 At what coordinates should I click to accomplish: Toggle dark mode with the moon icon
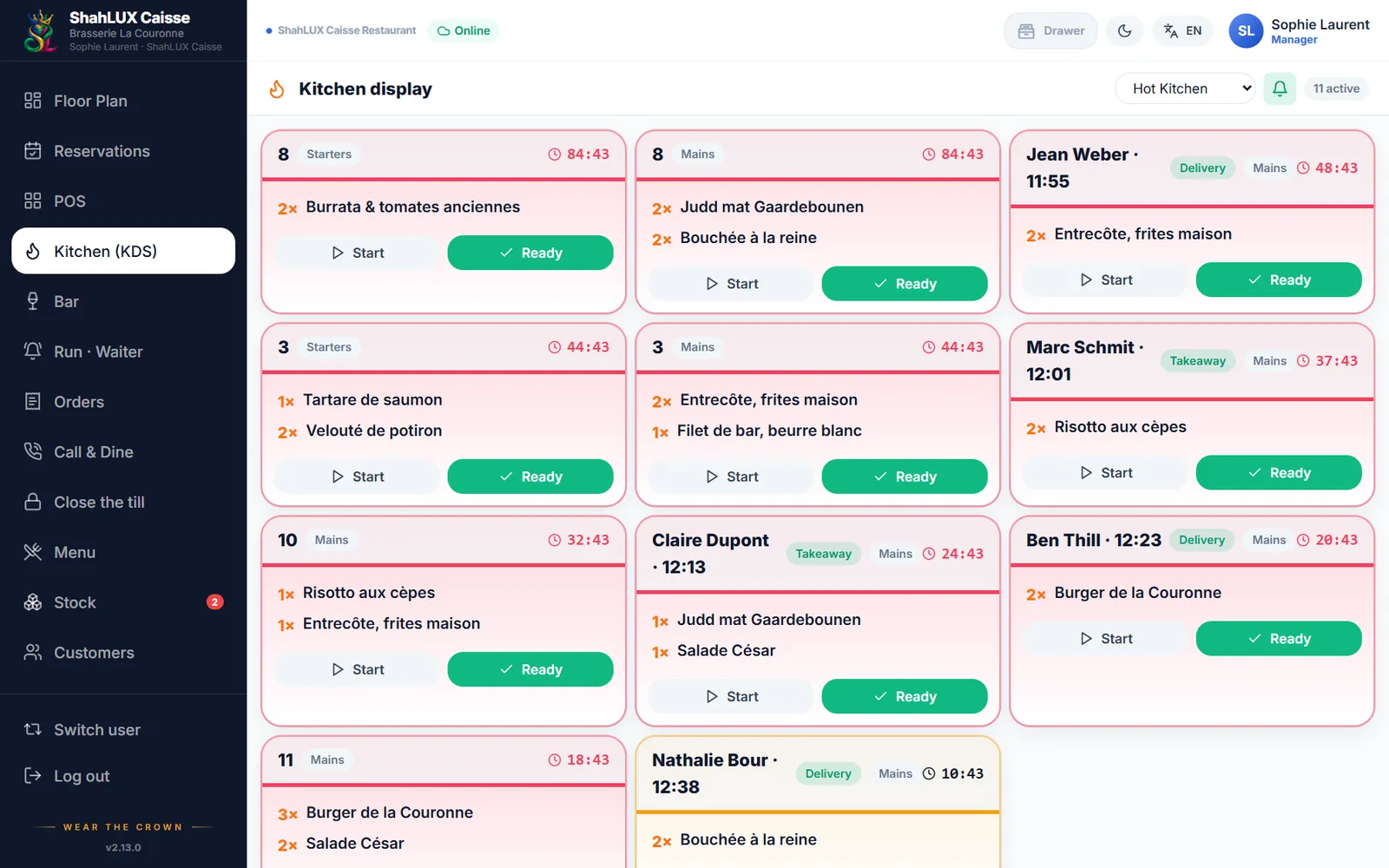[x=1124, y=30]
